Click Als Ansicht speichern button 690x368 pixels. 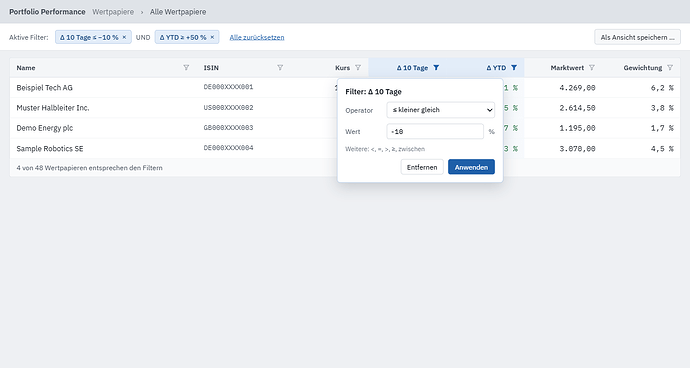coord(637,37)
